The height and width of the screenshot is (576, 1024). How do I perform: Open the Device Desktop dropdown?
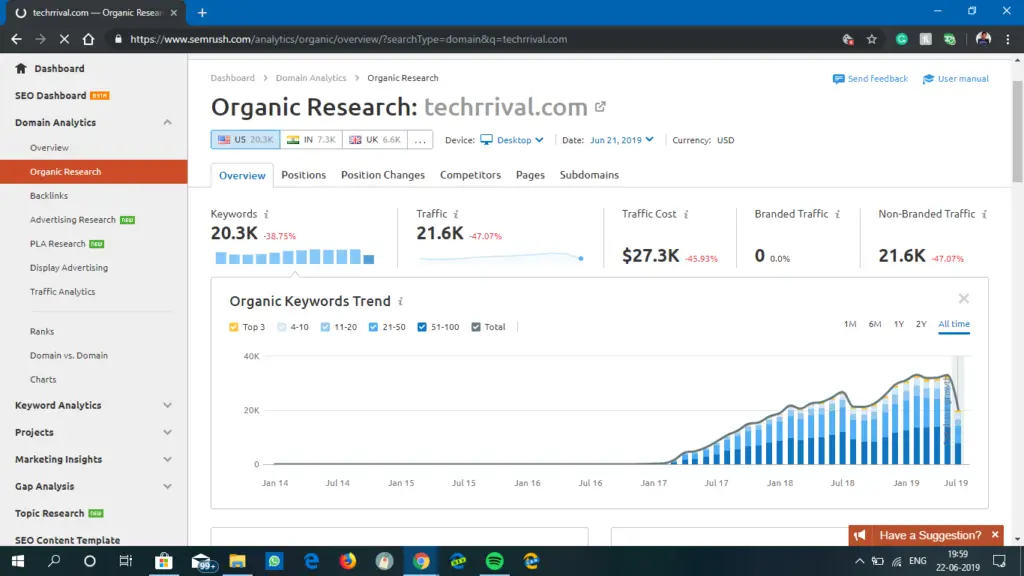512,140
